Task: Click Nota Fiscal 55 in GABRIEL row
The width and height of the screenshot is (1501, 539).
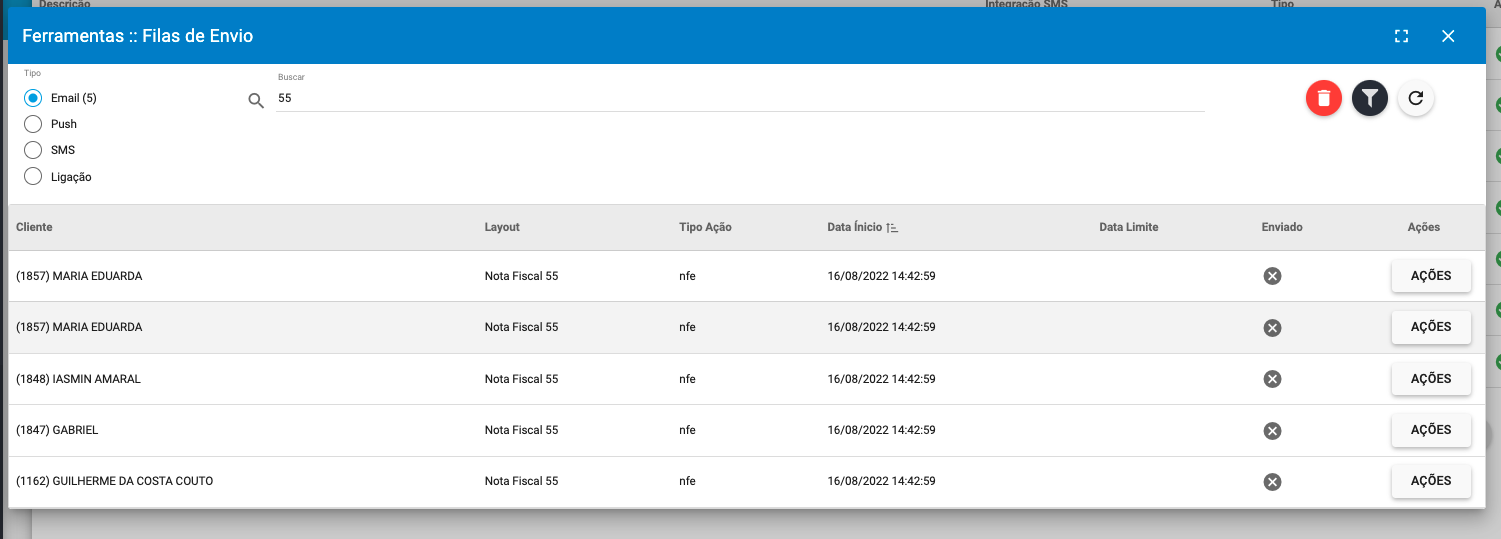Action: [521, 430]
